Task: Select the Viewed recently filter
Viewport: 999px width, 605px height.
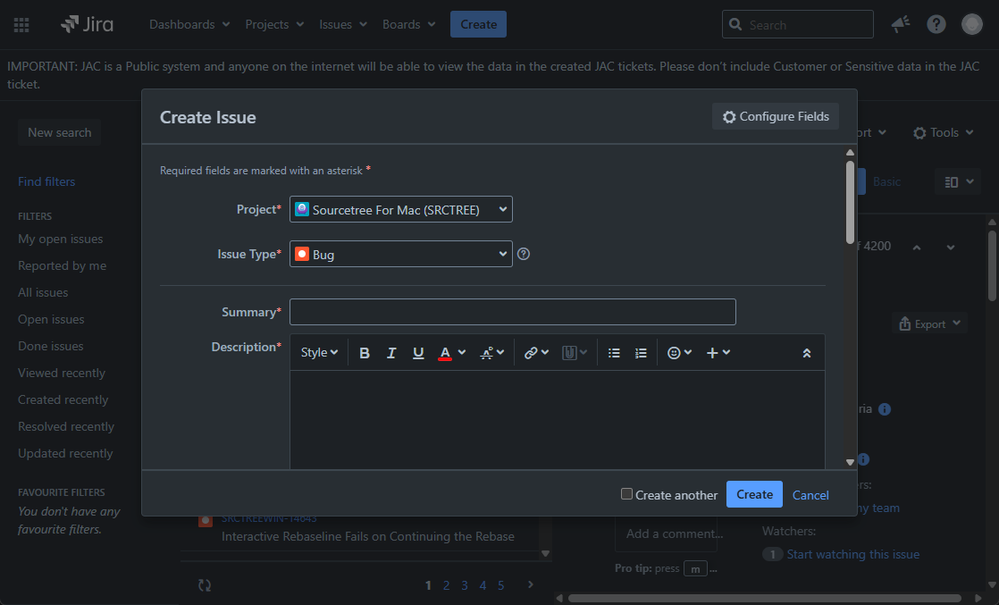Action: (61, 373)
